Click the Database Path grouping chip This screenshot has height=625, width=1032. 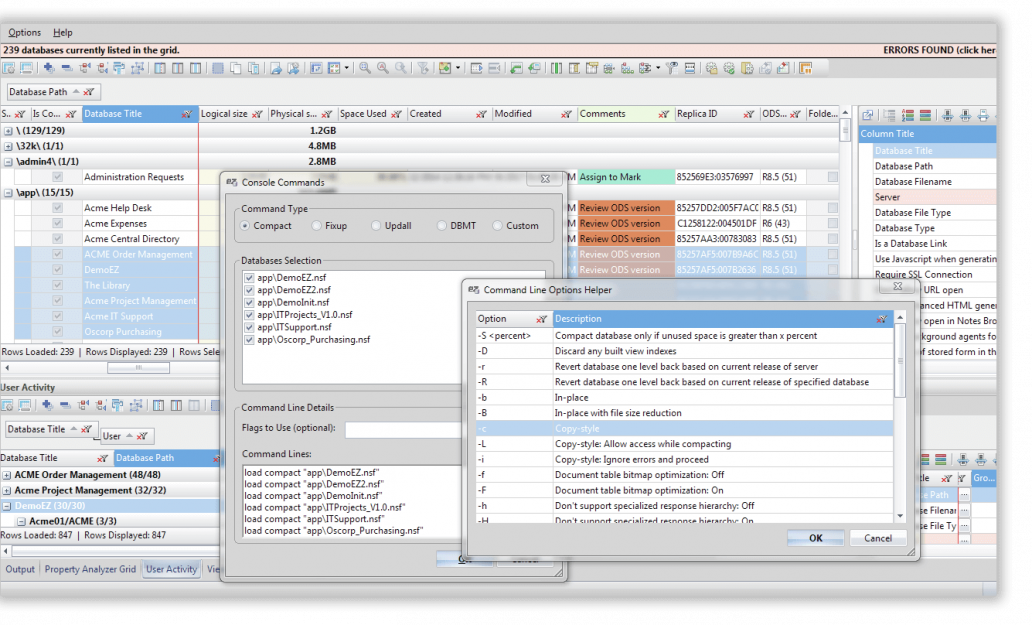click(53, 92)
